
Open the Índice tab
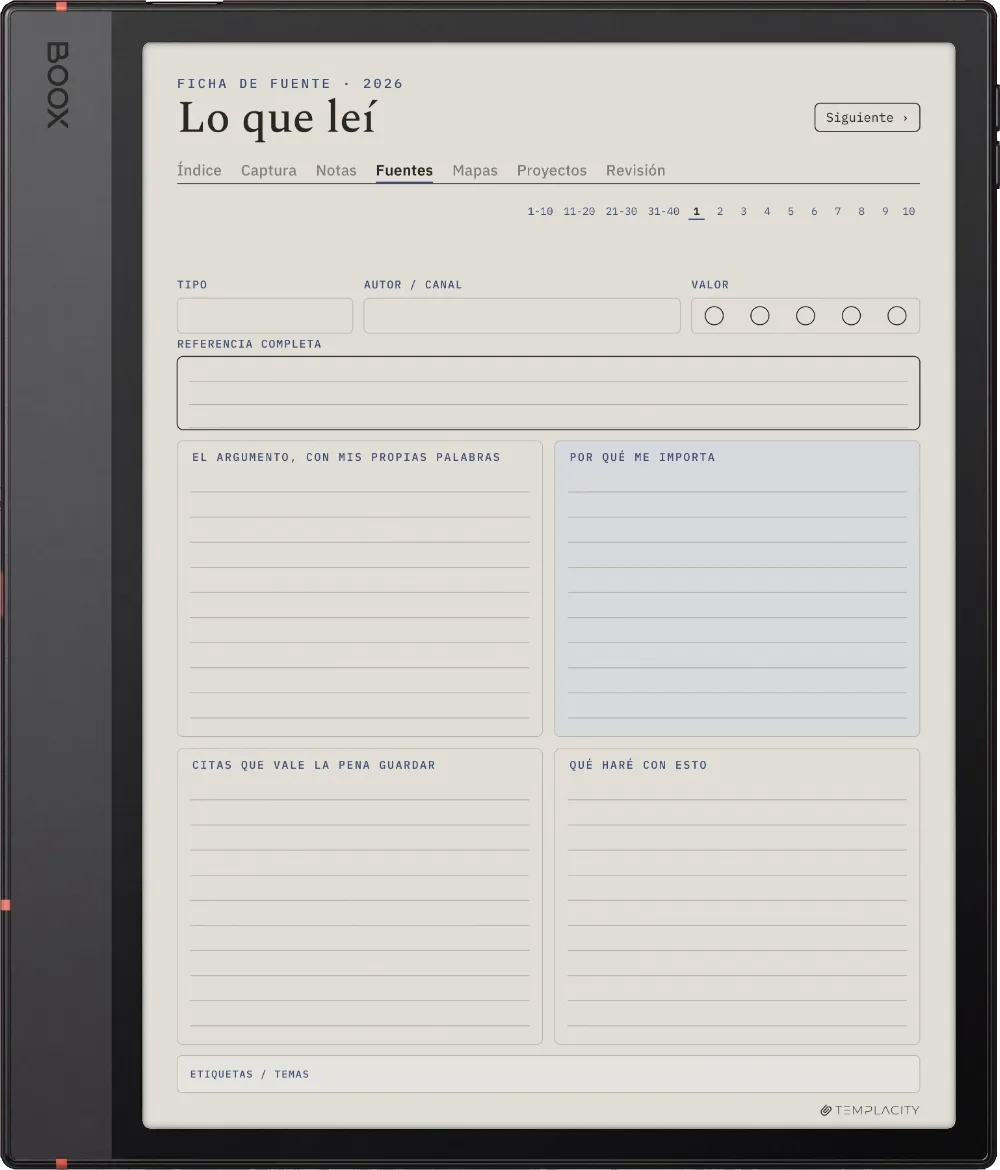click(x=199, y=170)
